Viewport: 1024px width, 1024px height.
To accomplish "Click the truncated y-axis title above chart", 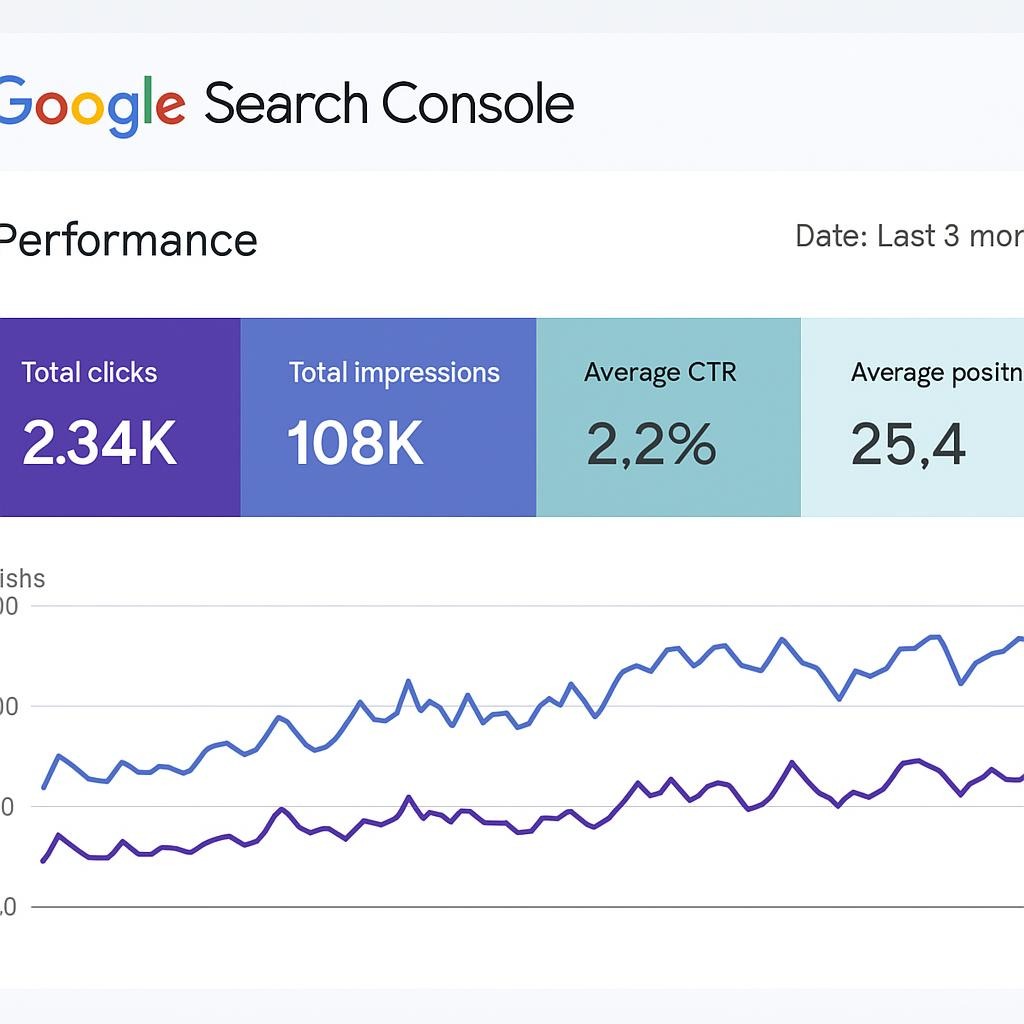I will pyautogui.click(x=22, y=578).
